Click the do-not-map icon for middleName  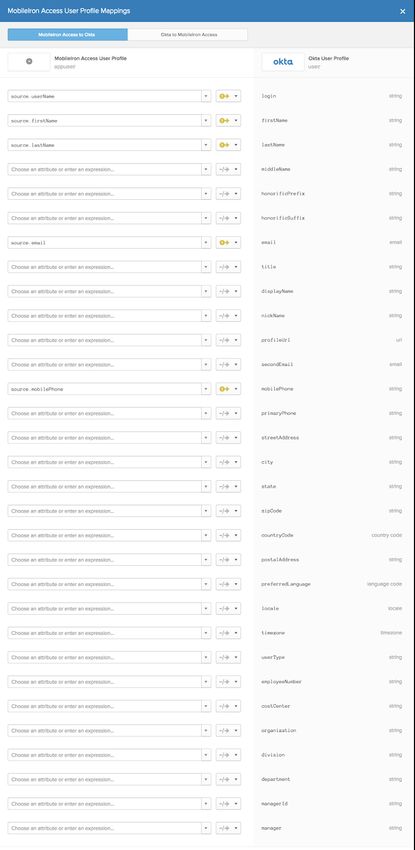pos(224,170)
